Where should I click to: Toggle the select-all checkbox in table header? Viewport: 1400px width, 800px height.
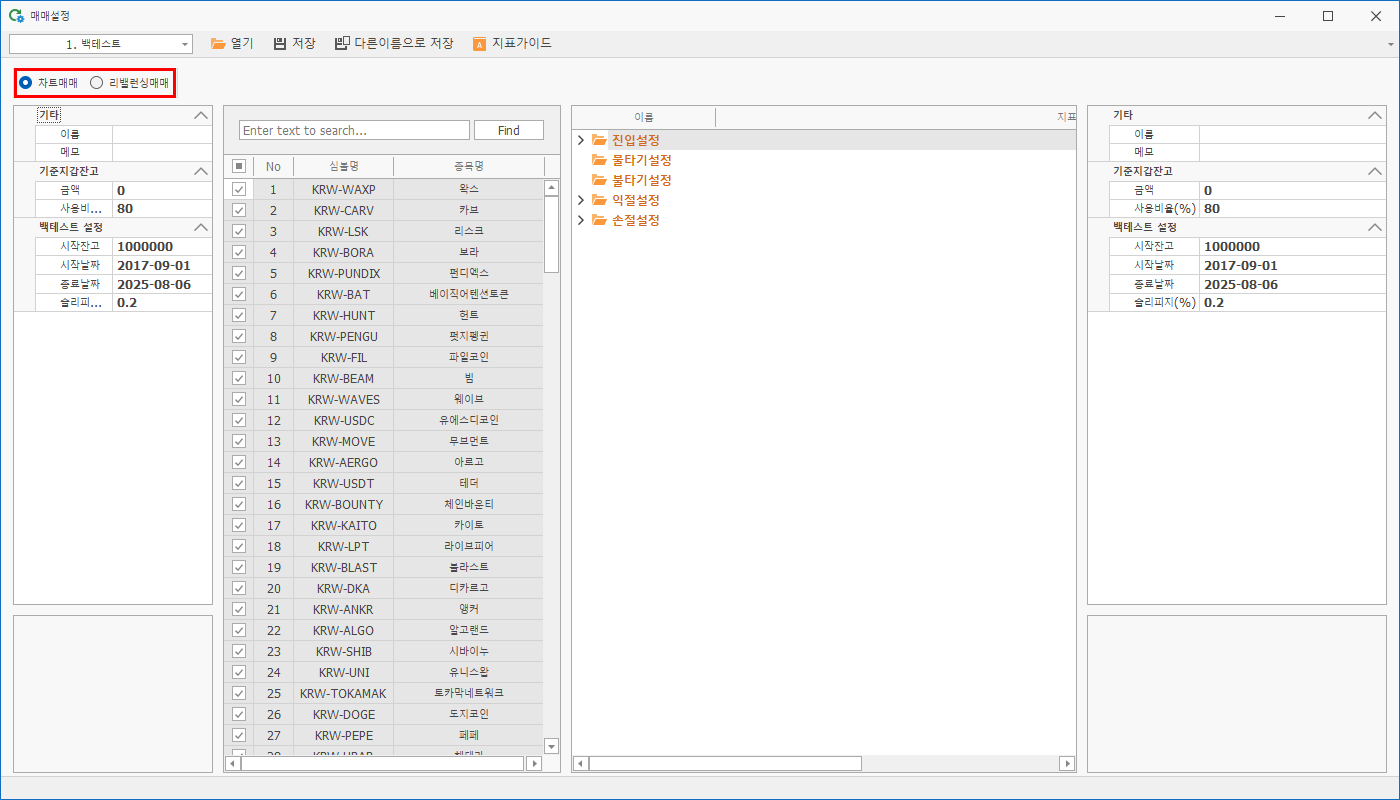click(238, 166)
